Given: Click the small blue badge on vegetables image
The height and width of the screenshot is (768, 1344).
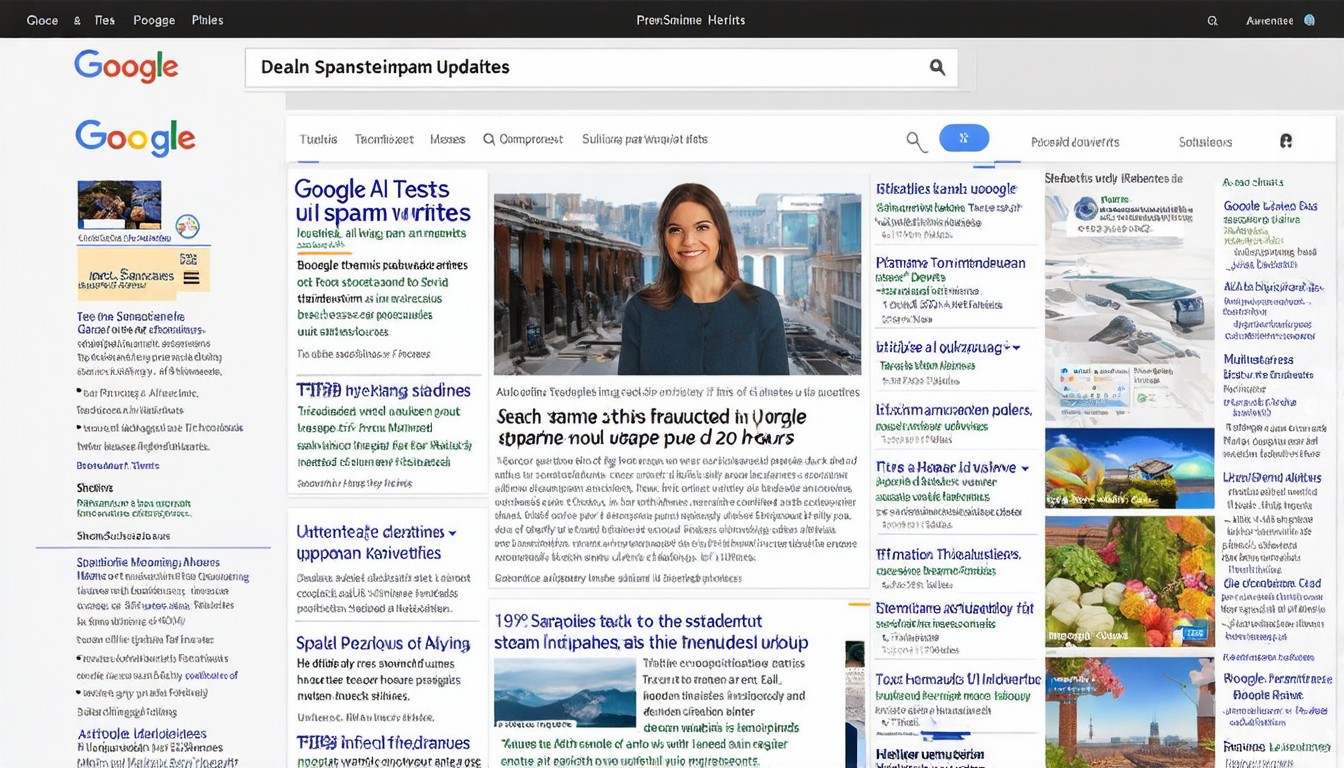Looking at the screenshot, I should pos(1193,632).
